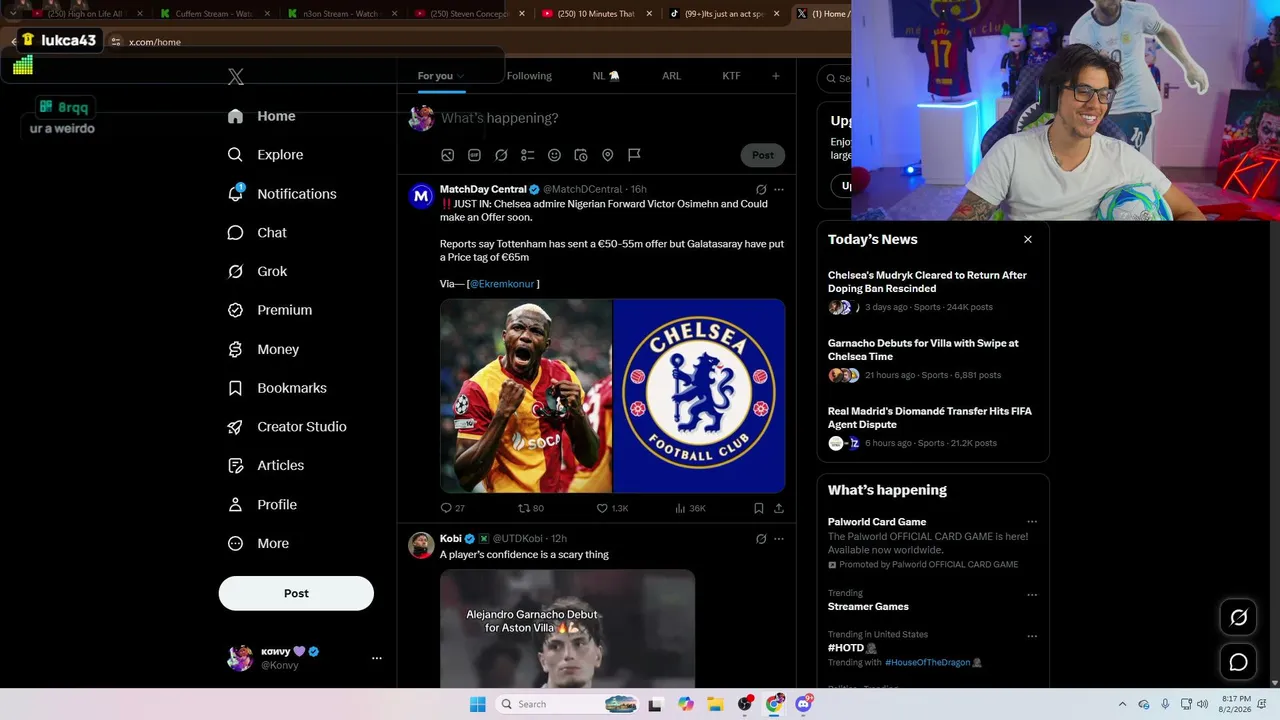The width and height of the screenshot is (1280, 720).
Task: Open the Premium page
Action: click(x=270, y=310)
